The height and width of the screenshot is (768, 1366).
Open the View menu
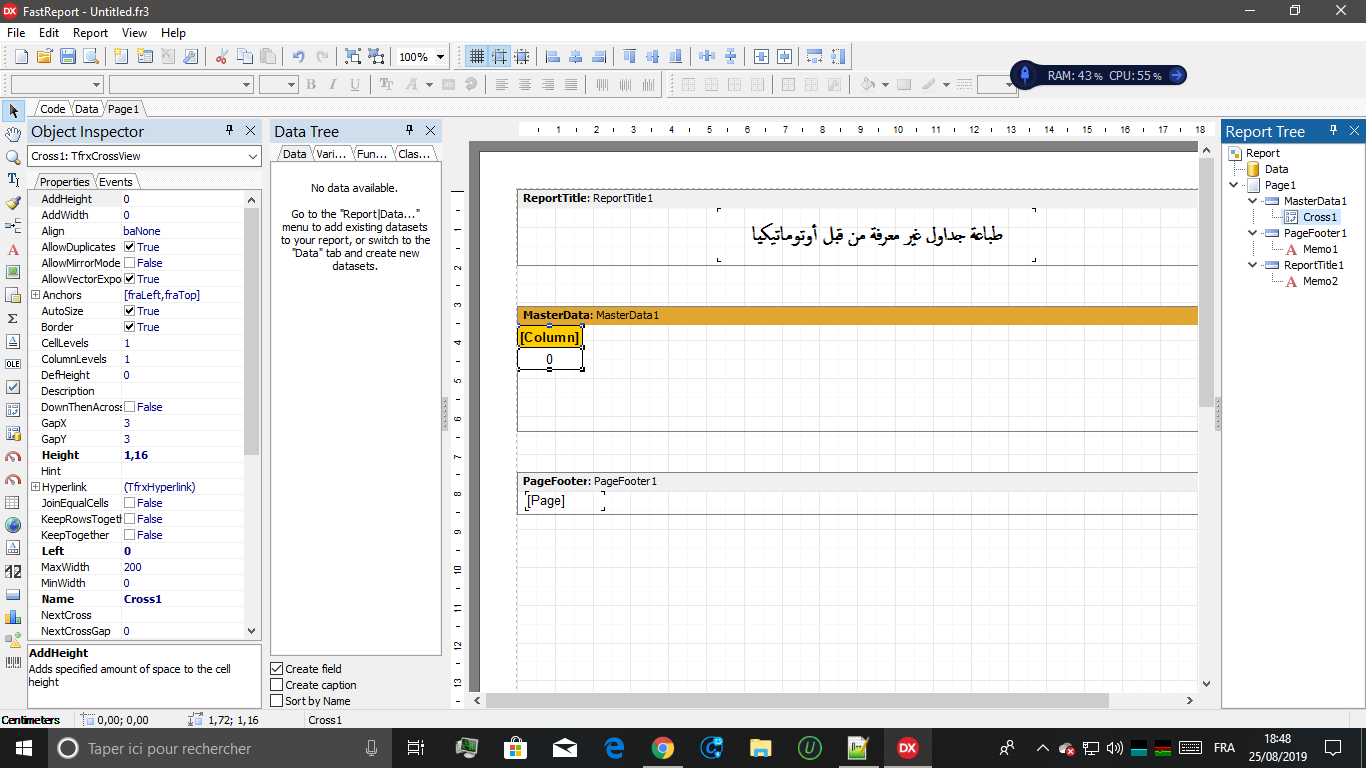(x=134, y=33)
